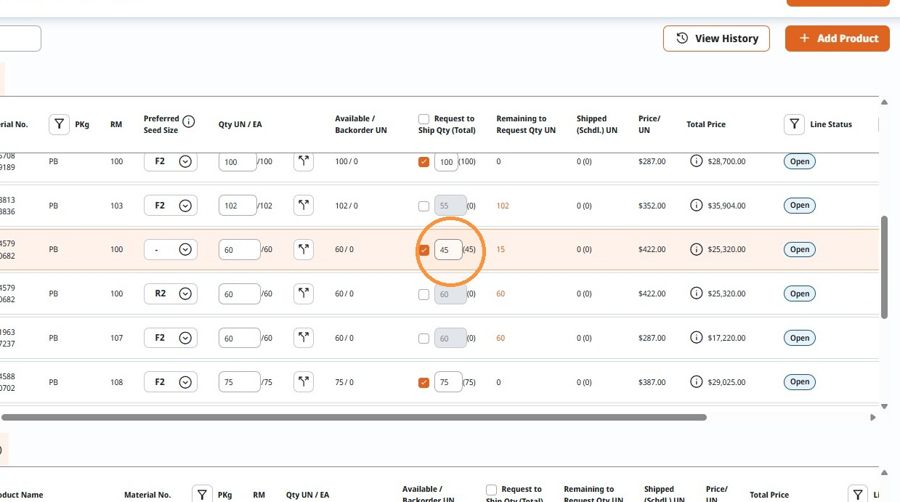Open the PKg column filter icon

59,124
